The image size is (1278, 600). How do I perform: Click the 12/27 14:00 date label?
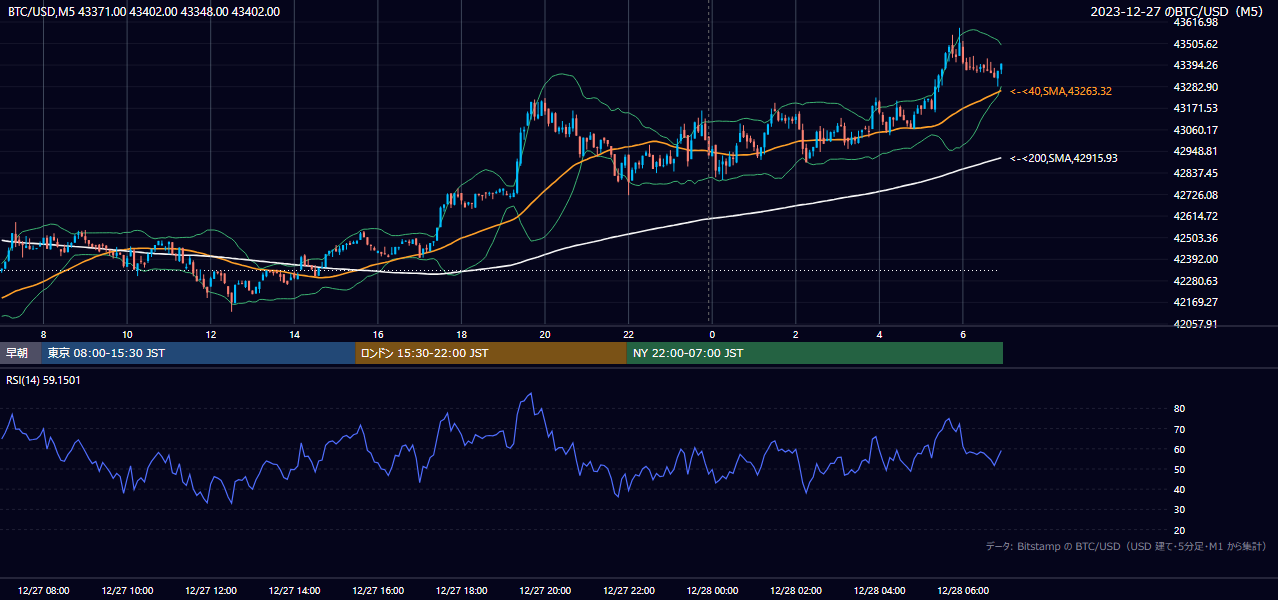[x=294, y=591]
